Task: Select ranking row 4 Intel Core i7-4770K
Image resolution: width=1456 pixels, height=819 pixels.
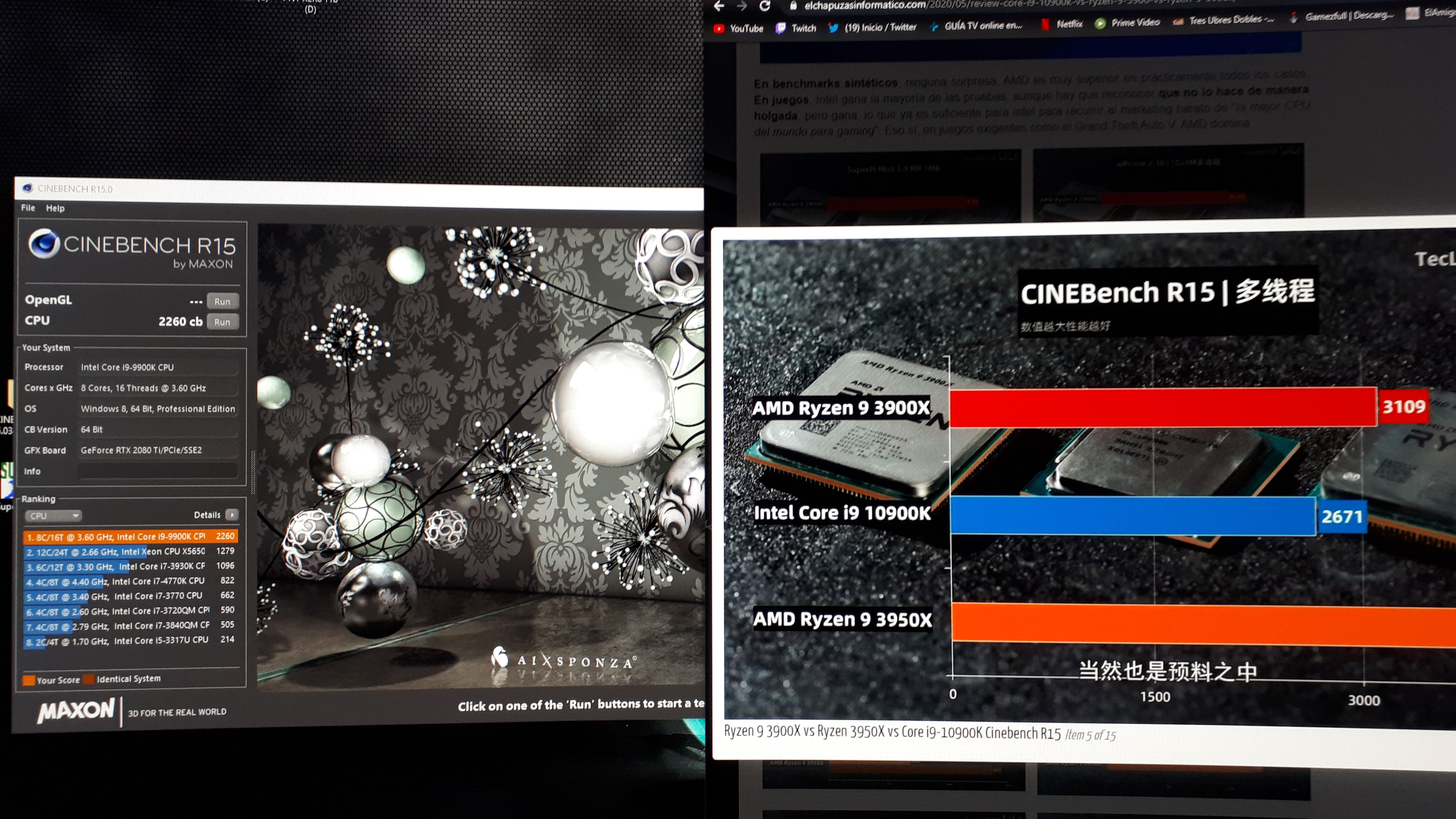Action: (130, 581)
